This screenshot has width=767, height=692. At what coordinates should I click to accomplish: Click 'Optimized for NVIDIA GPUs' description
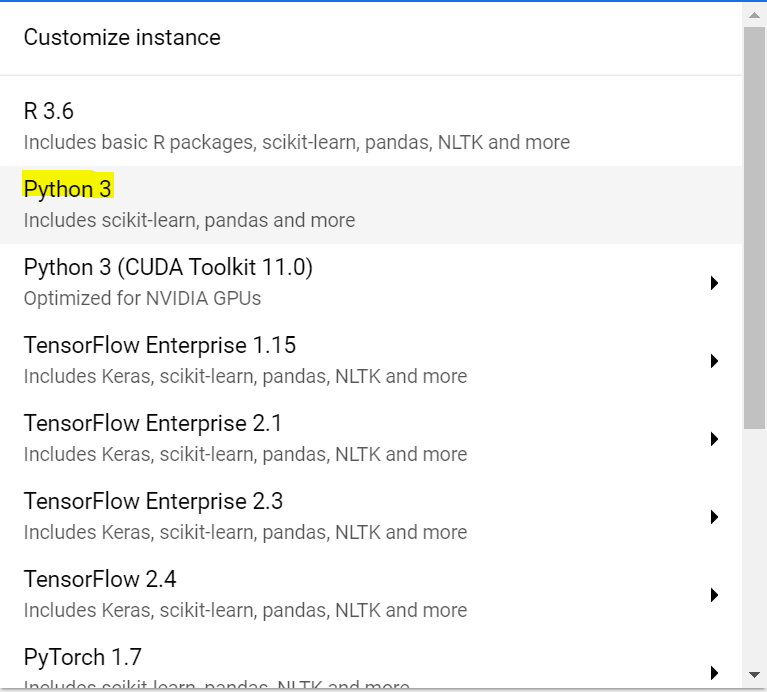point(142,298)
